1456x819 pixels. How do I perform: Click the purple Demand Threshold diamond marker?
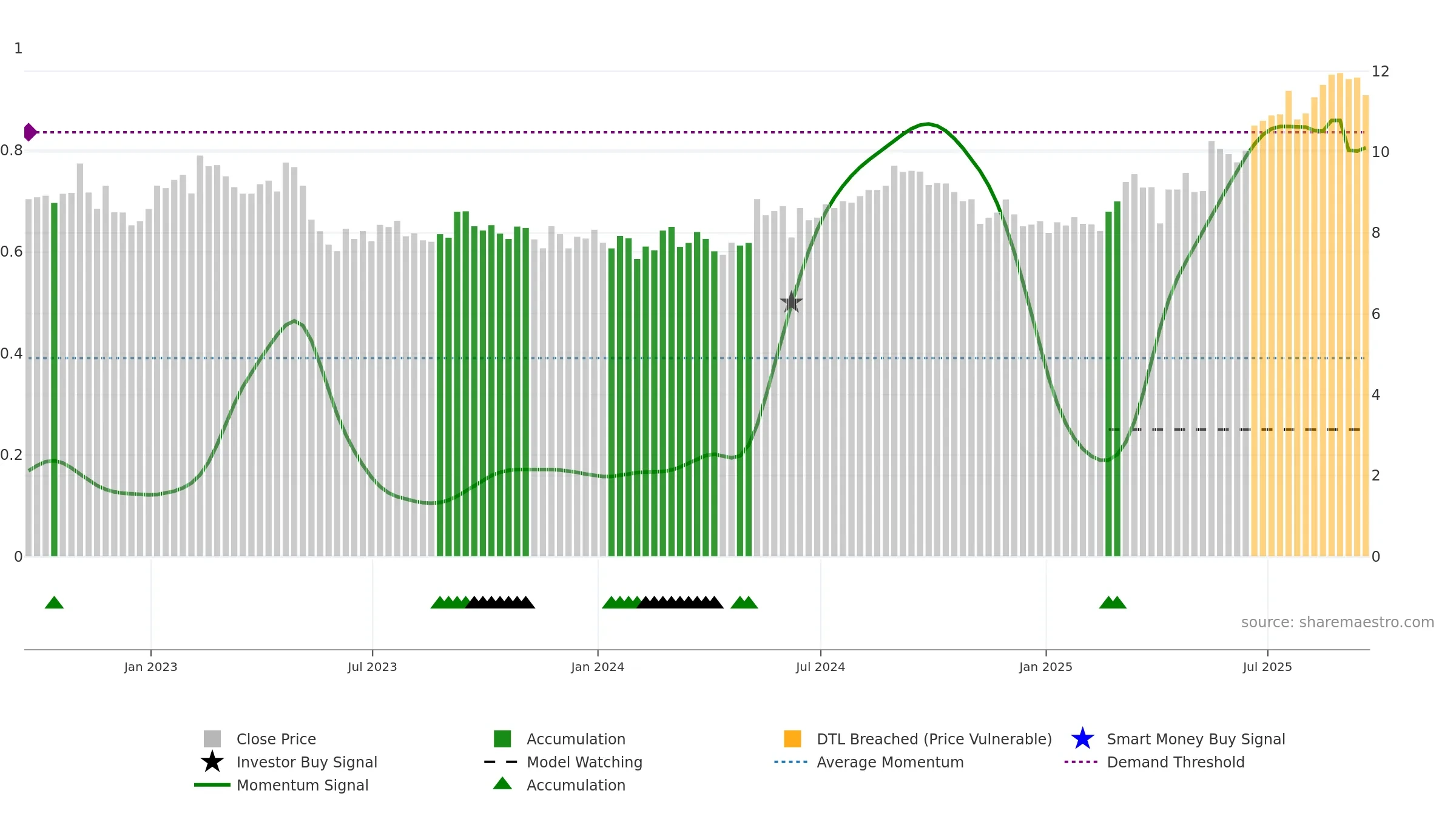(30, 132)
